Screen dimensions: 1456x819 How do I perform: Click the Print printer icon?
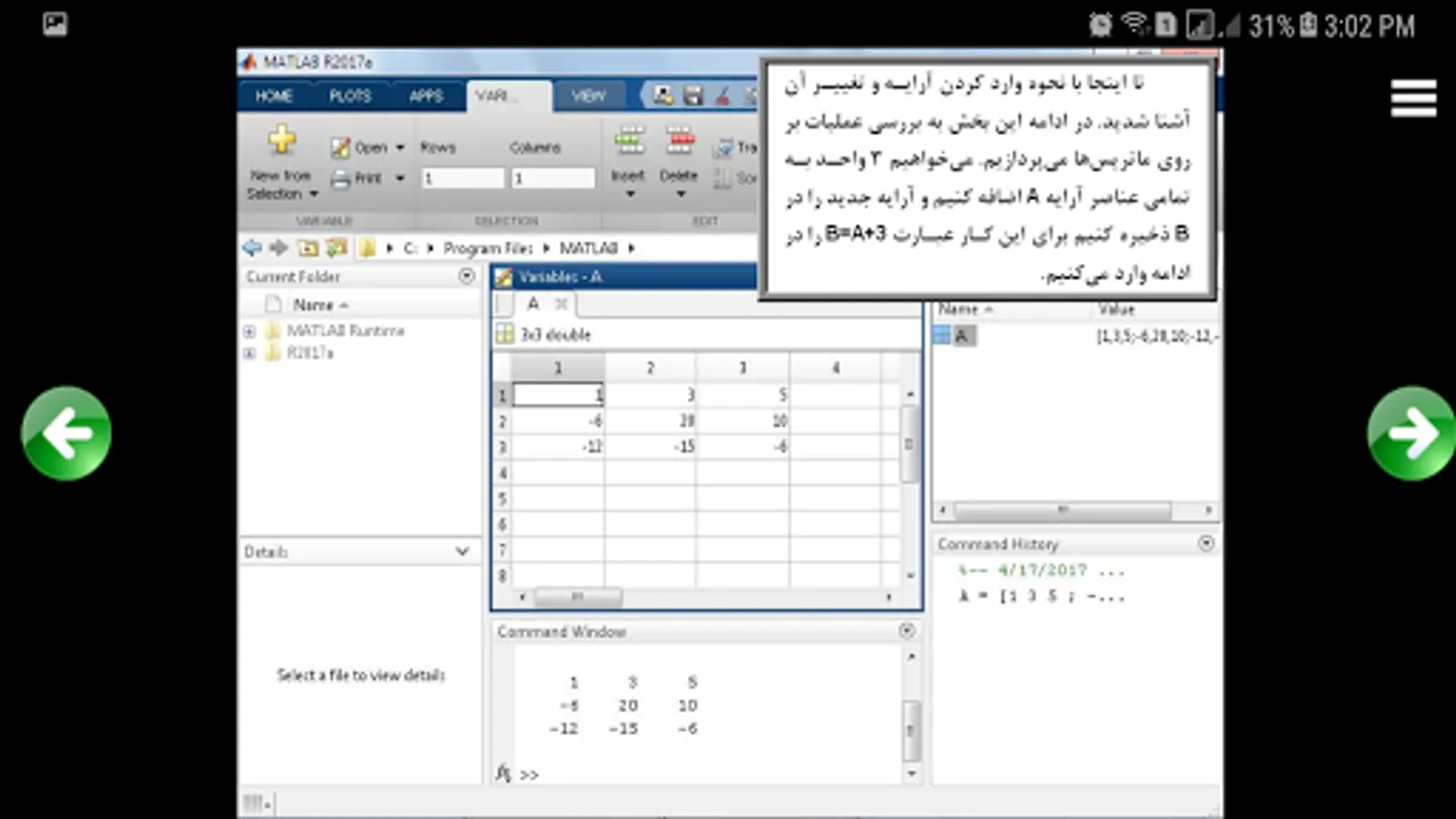(x=340, y=179)
